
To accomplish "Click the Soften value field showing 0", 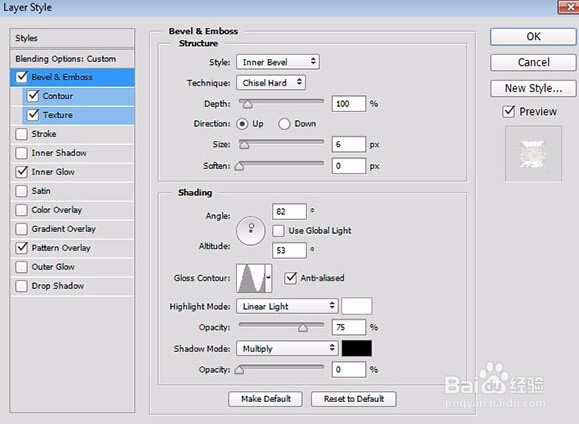I will point(349,166).
